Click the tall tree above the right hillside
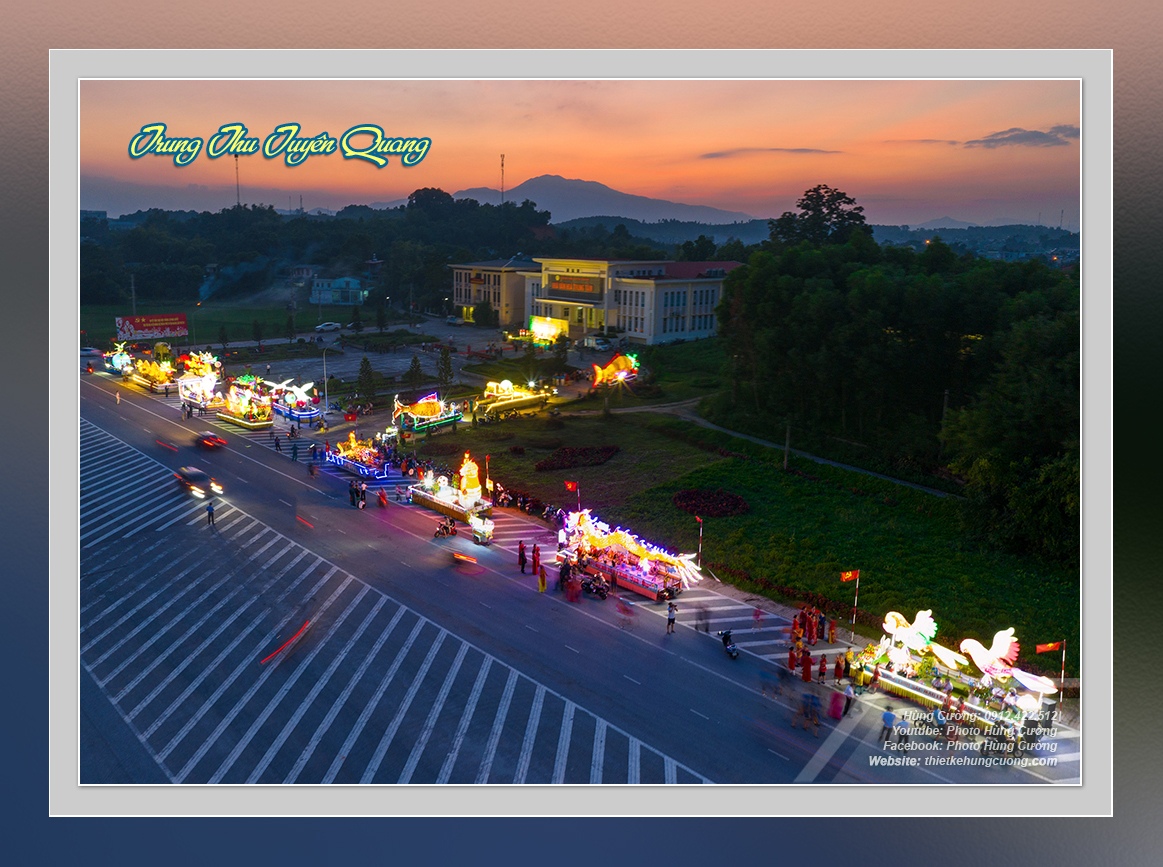Image resolution: width=1163 pixels, height=867 pixels. (x=820, y=215)
